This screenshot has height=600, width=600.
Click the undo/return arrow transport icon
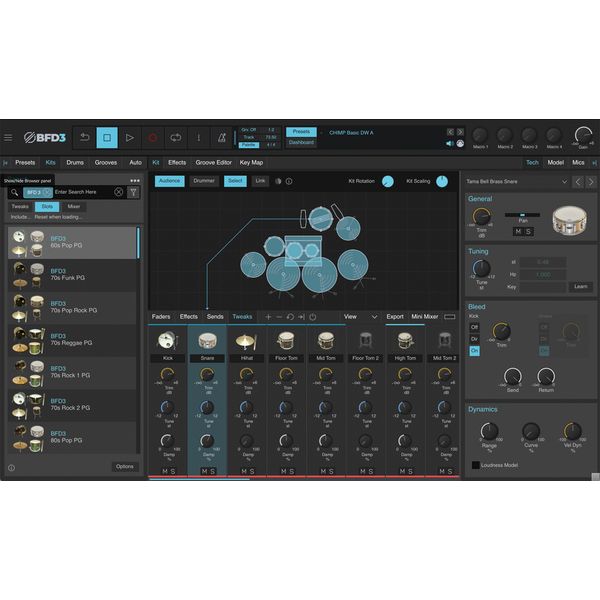(x=84, y=137)
